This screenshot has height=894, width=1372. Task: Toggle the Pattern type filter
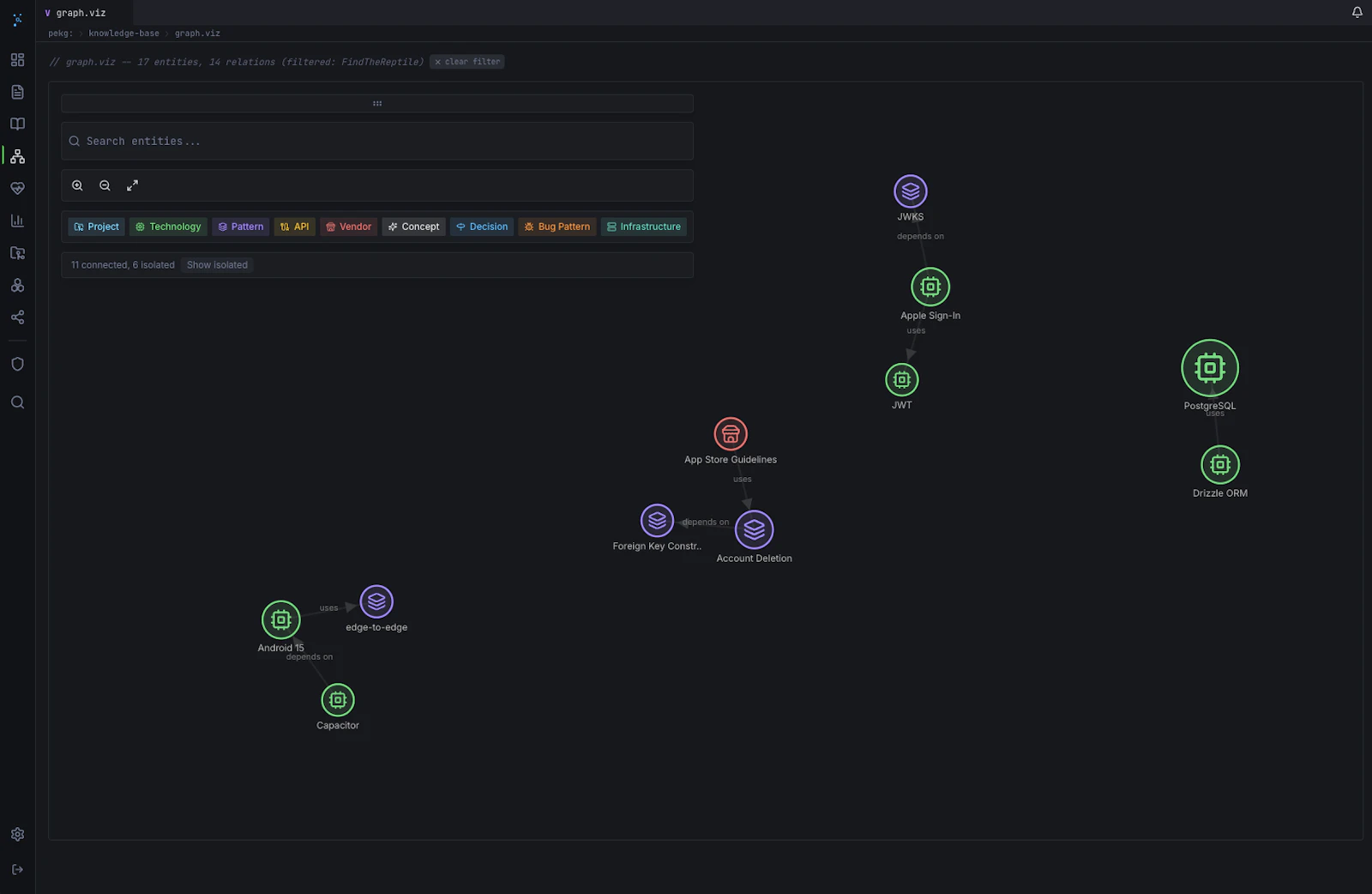241,227
